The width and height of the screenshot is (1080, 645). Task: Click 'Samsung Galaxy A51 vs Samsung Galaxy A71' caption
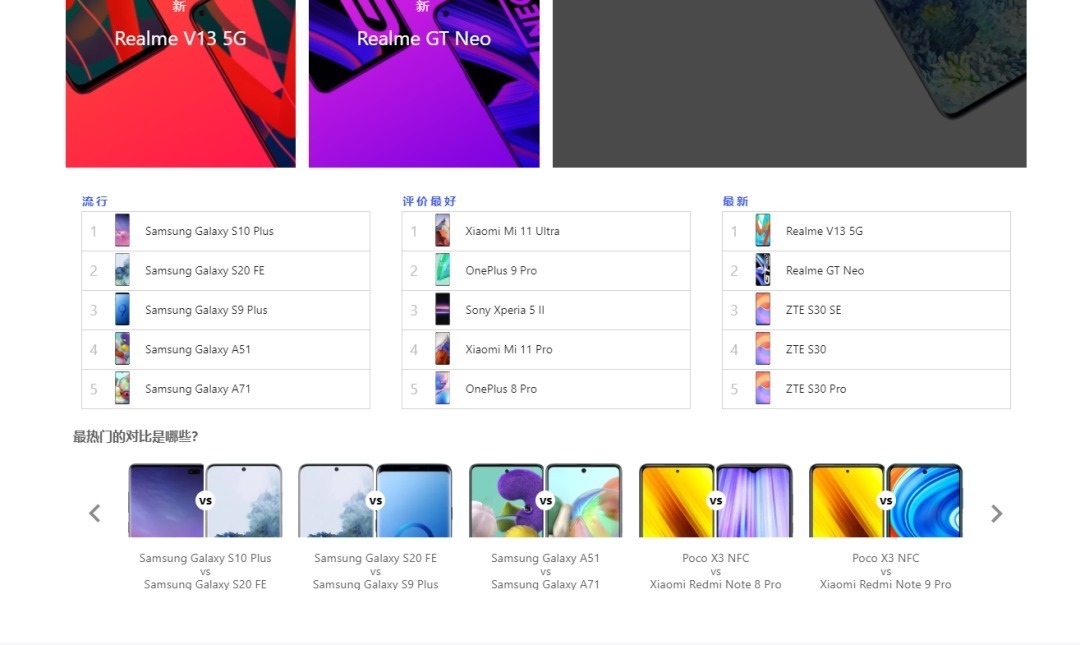(546, 571)
